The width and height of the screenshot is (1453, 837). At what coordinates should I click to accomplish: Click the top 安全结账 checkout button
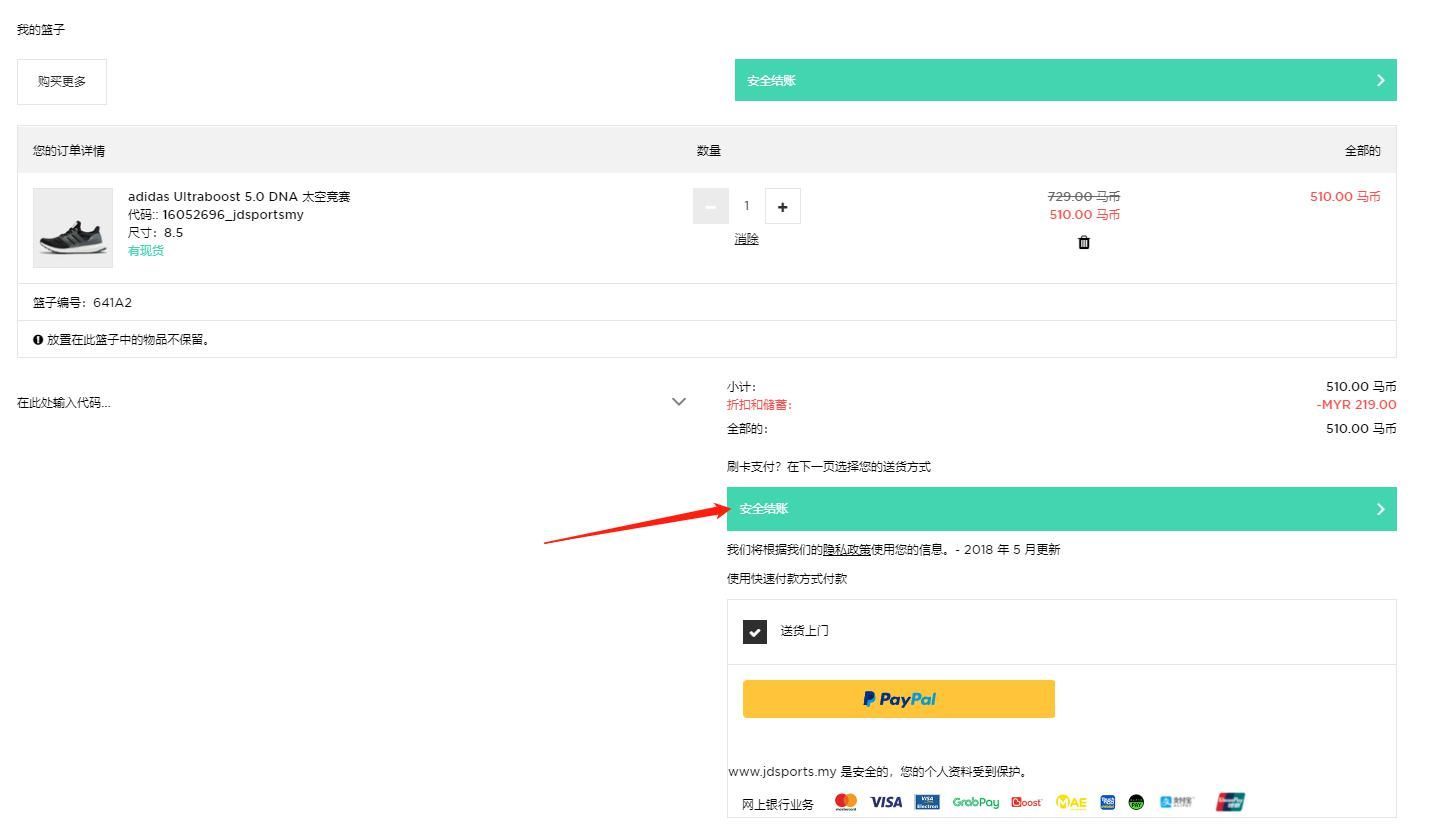point(1065,80)
